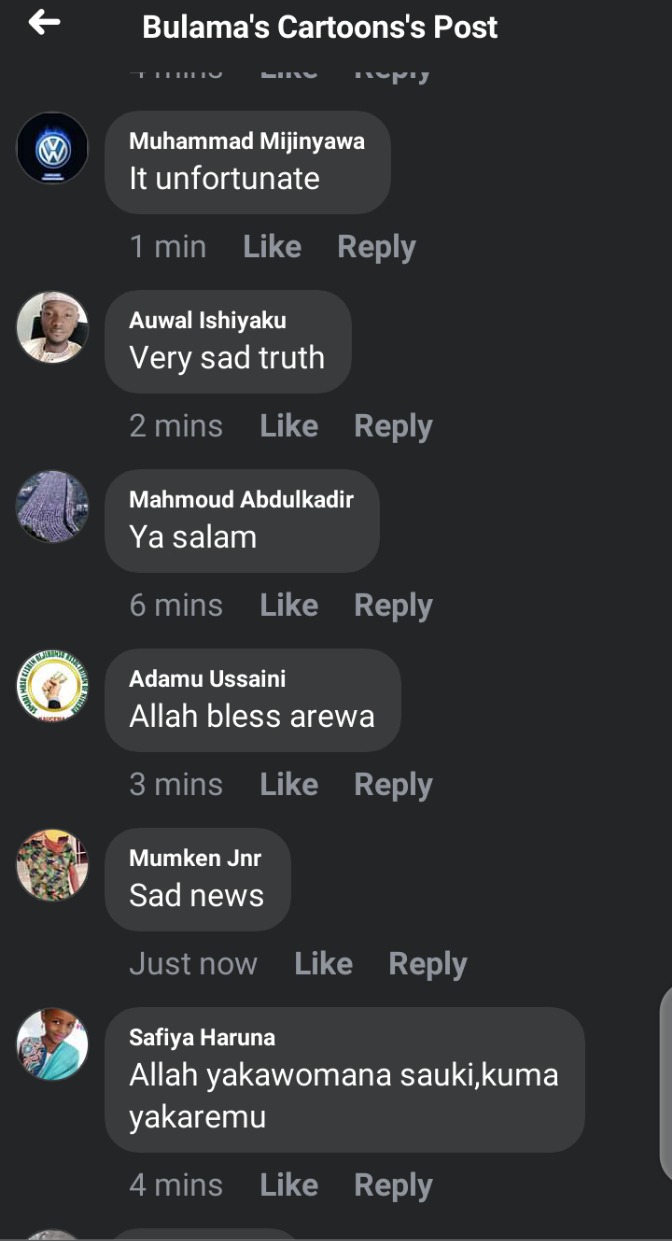Reply to Safiya Haruna's comment
The width and height of the screenshot is (672, 1241).
pyautogui.click(x=393, y=1186)
